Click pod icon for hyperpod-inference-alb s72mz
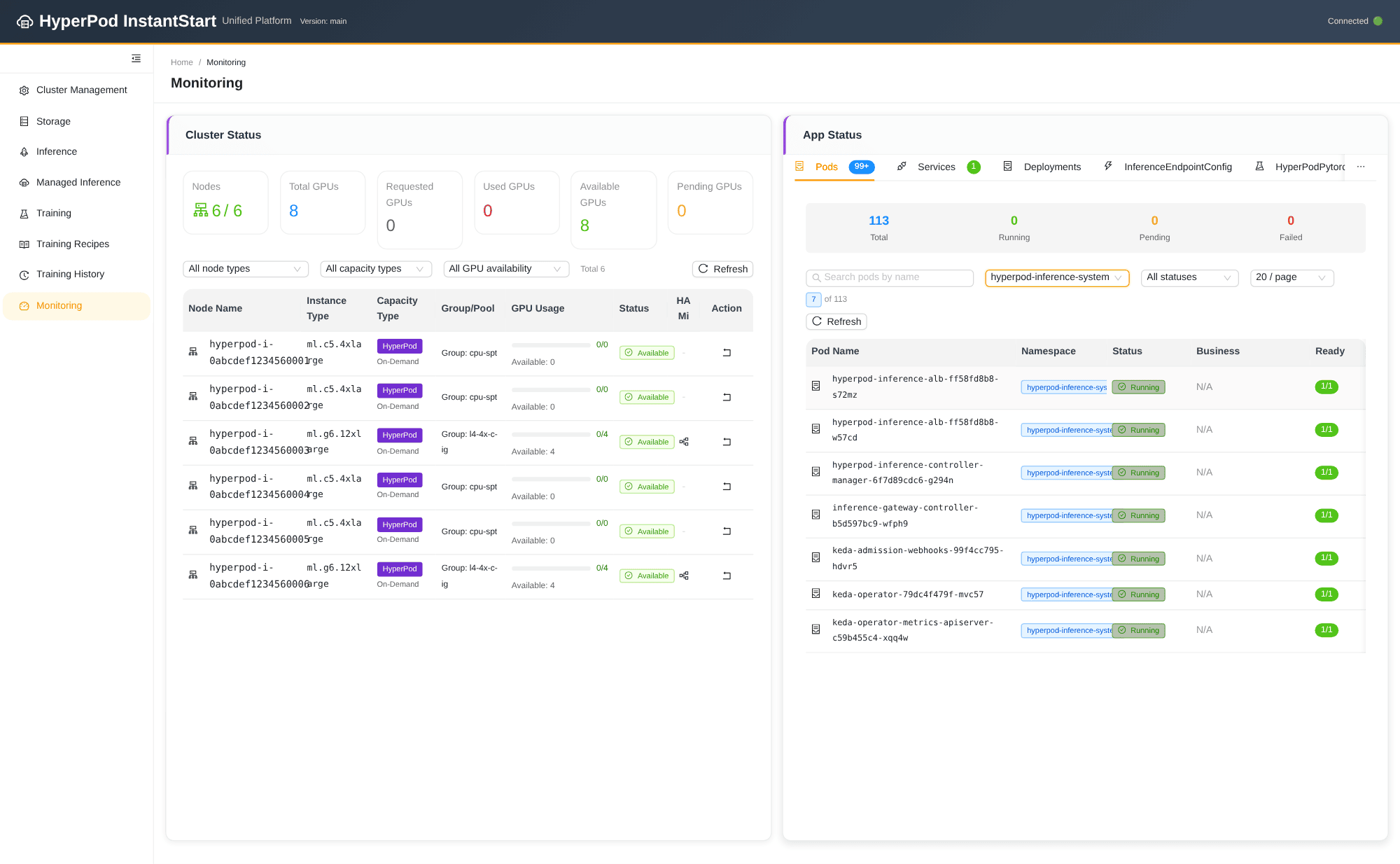 point(815,386)
